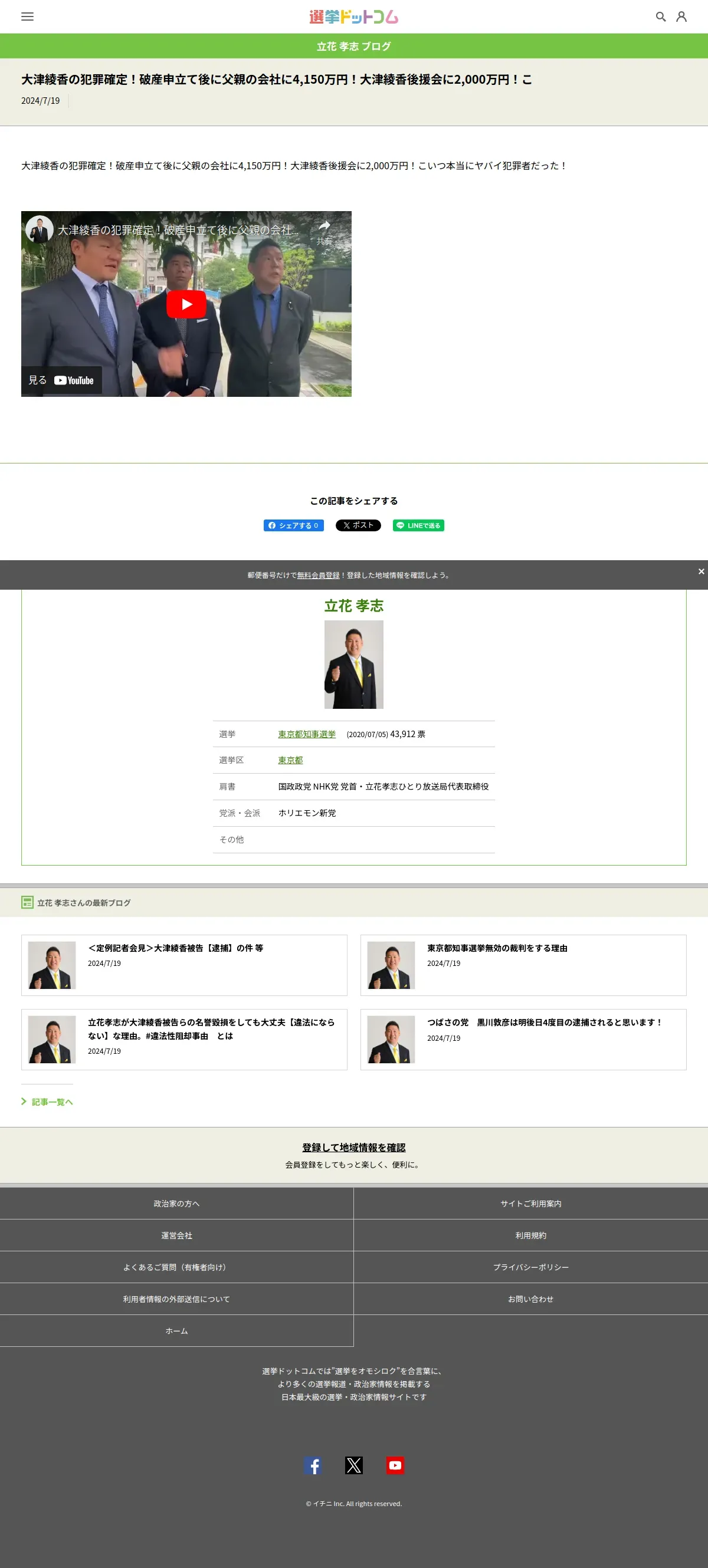Viewport: 708px width, 1568px height.
Task: Click the footer X (Twitter) icon
Action: pos(353,1465)
